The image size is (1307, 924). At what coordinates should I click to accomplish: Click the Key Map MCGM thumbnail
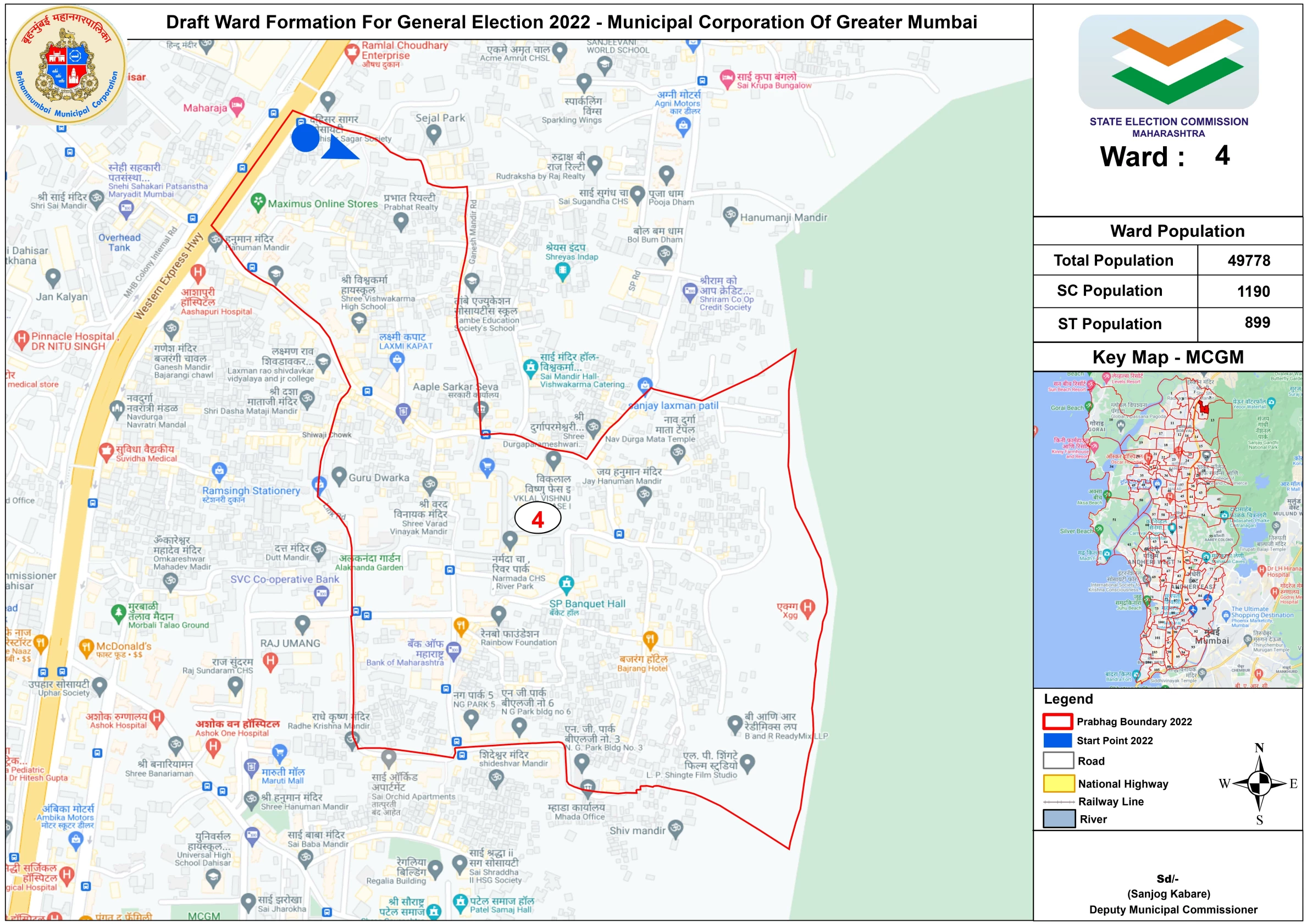(1167, 529)
